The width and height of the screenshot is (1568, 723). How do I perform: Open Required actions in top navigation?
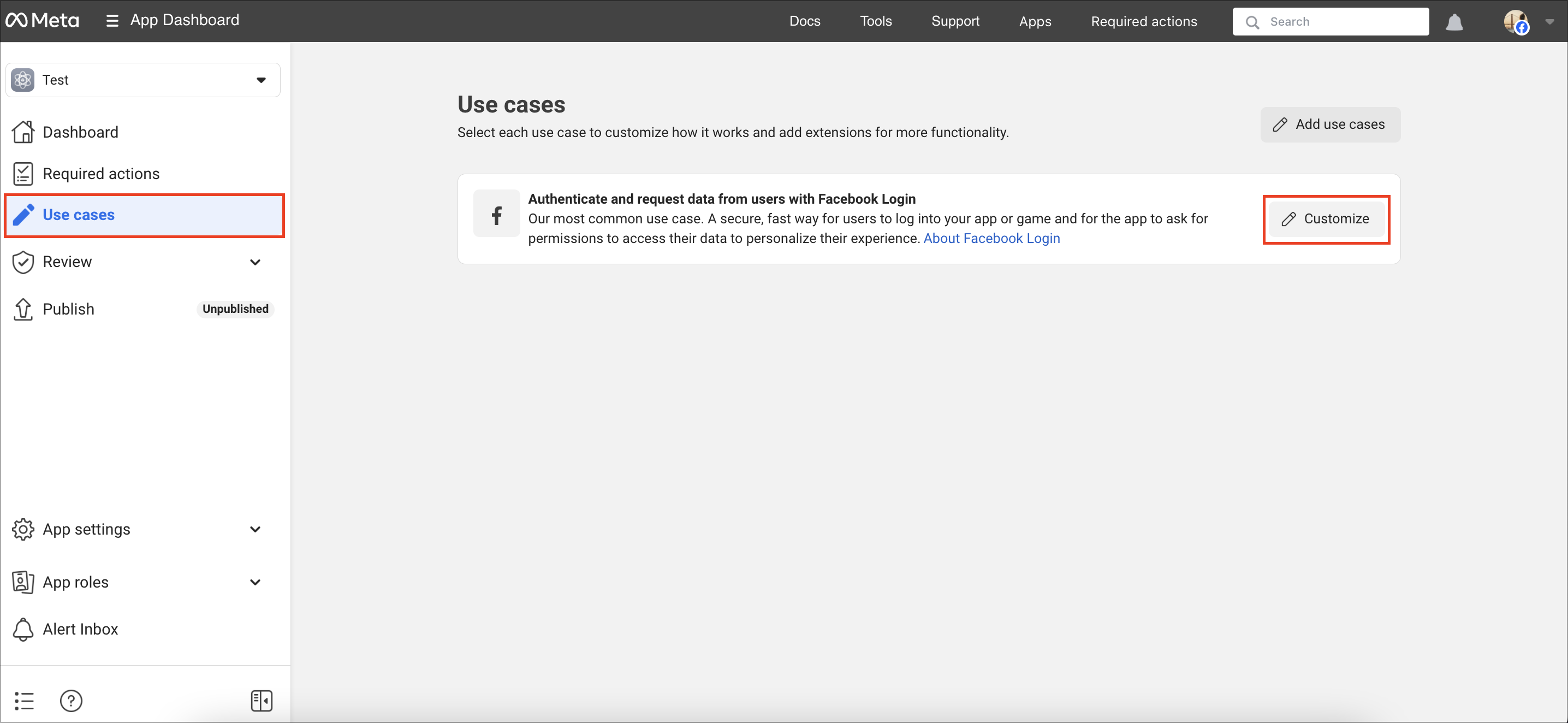click(1144, 21)
